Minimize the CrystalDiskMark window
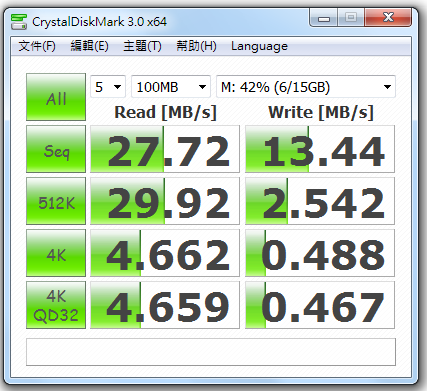 [x=324, y=17]
